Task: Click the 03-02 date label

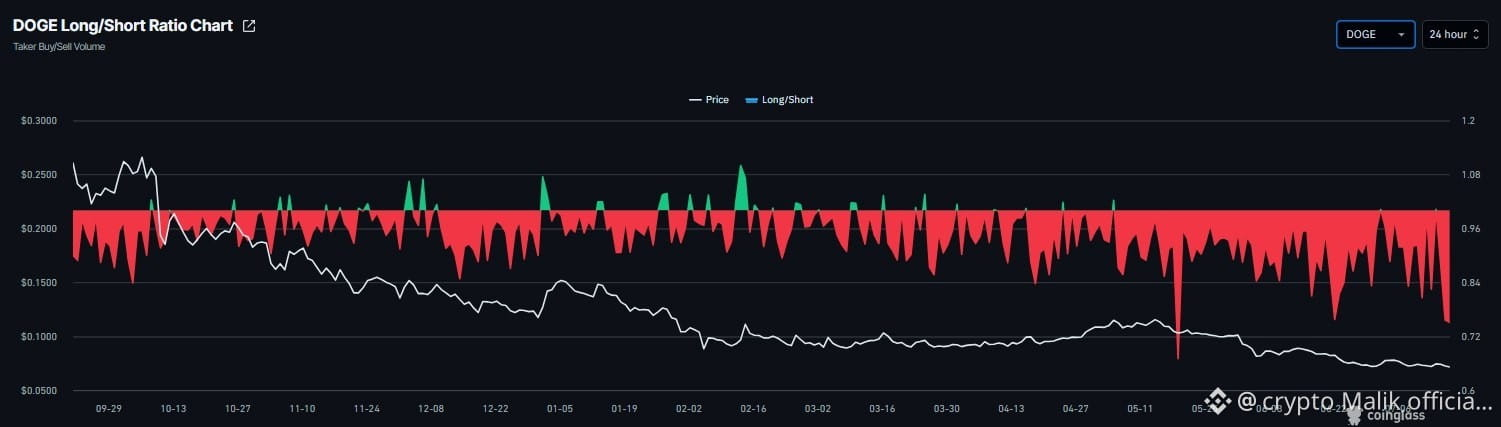Action: 818,409
